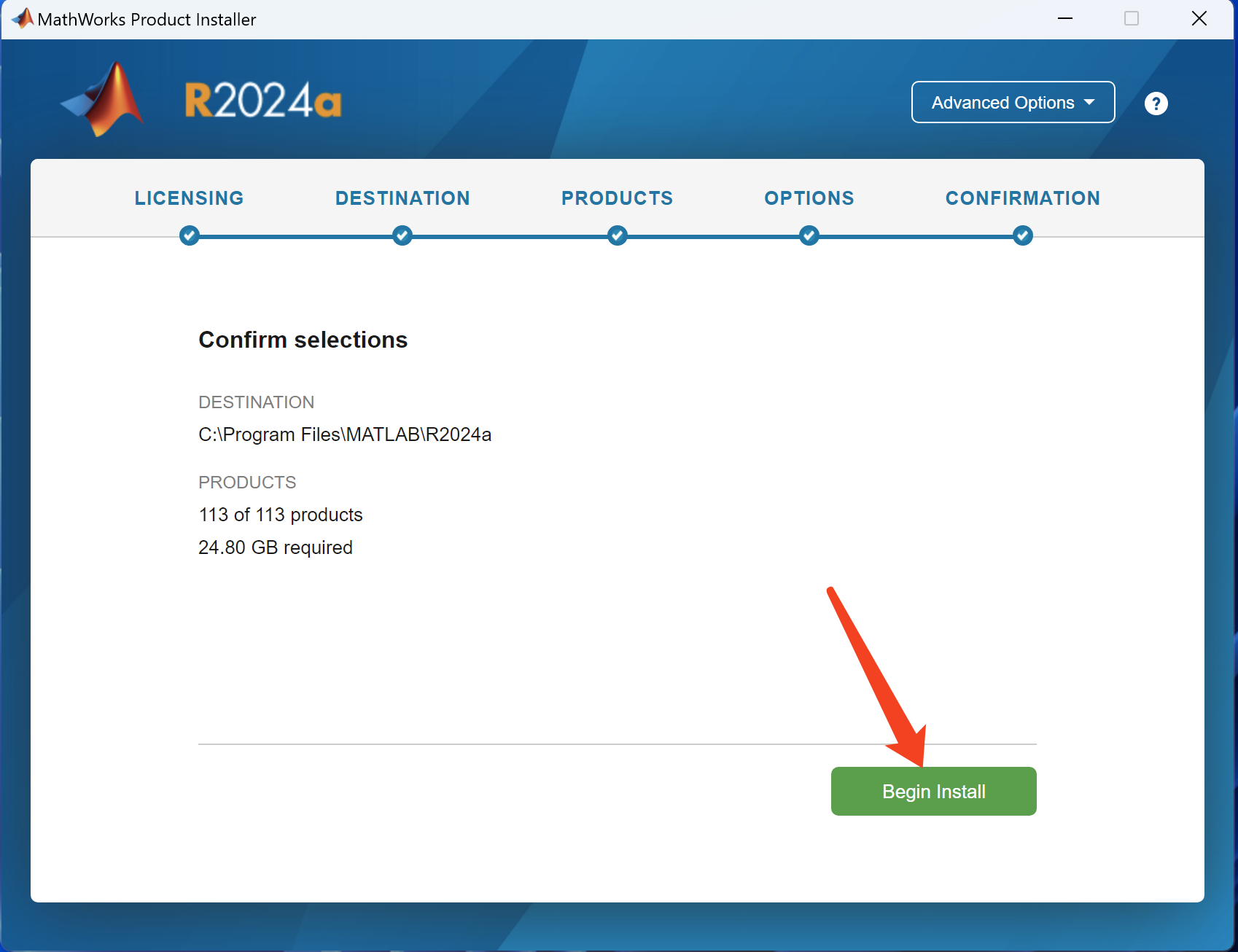Select the CONFIRMATION step label
Viewport: 1238px width, 952px height.
pyautogui.click(x=1023, y=198)
